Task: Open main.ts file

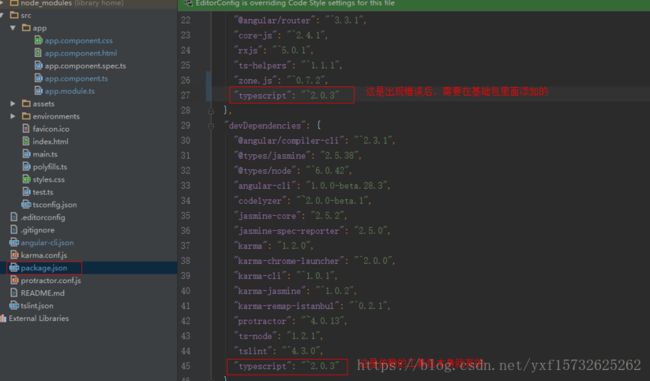Action: coord(45,154)
